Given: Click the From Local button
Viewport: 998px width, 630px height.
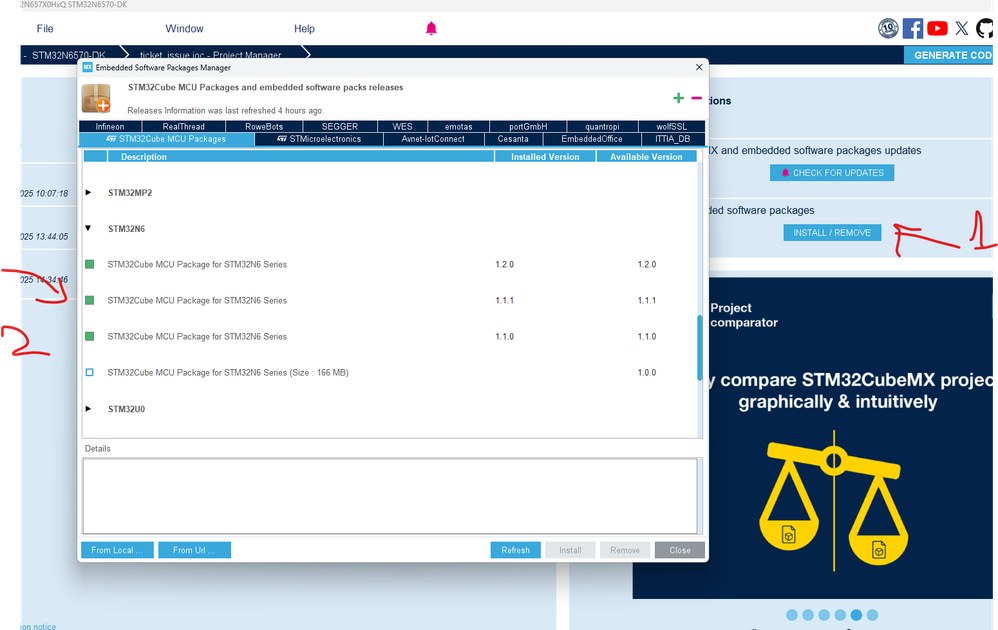Looking at the screenshot, I should coord(117,550).
